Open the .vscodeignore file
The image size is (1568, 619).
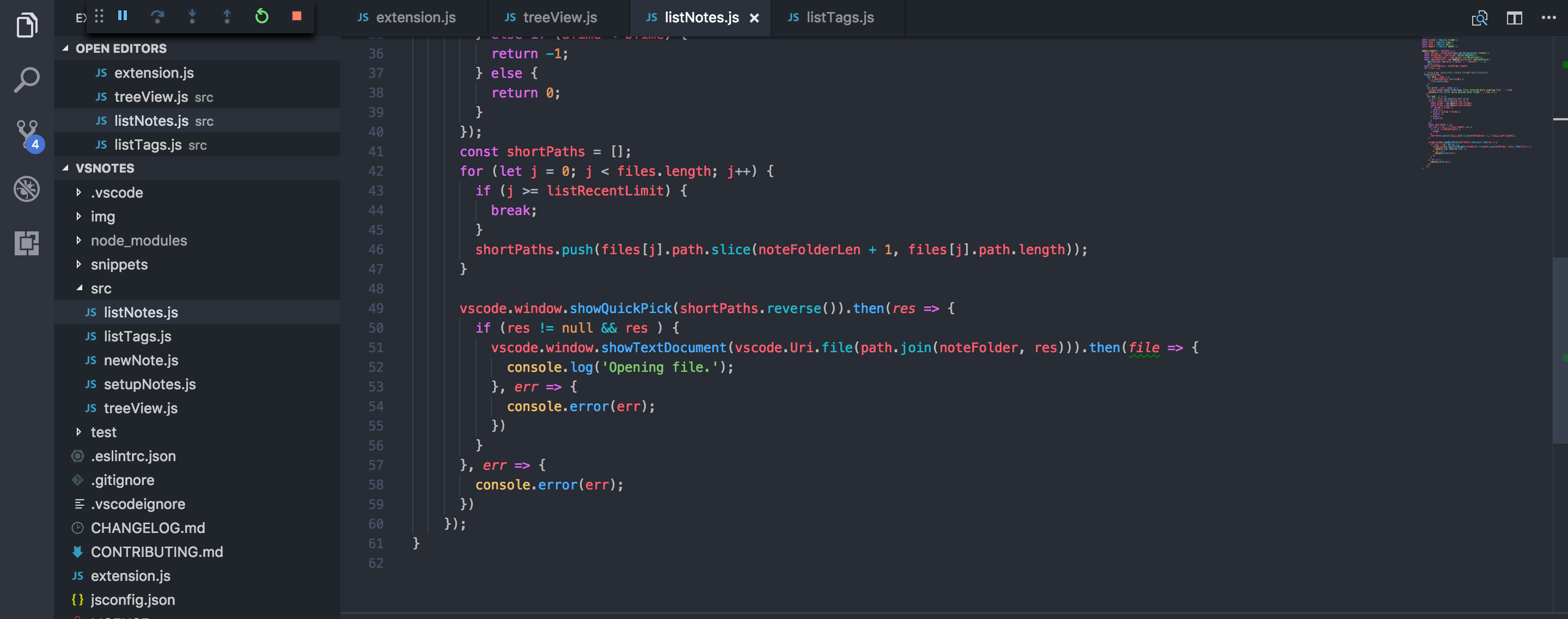pos(197,504)
